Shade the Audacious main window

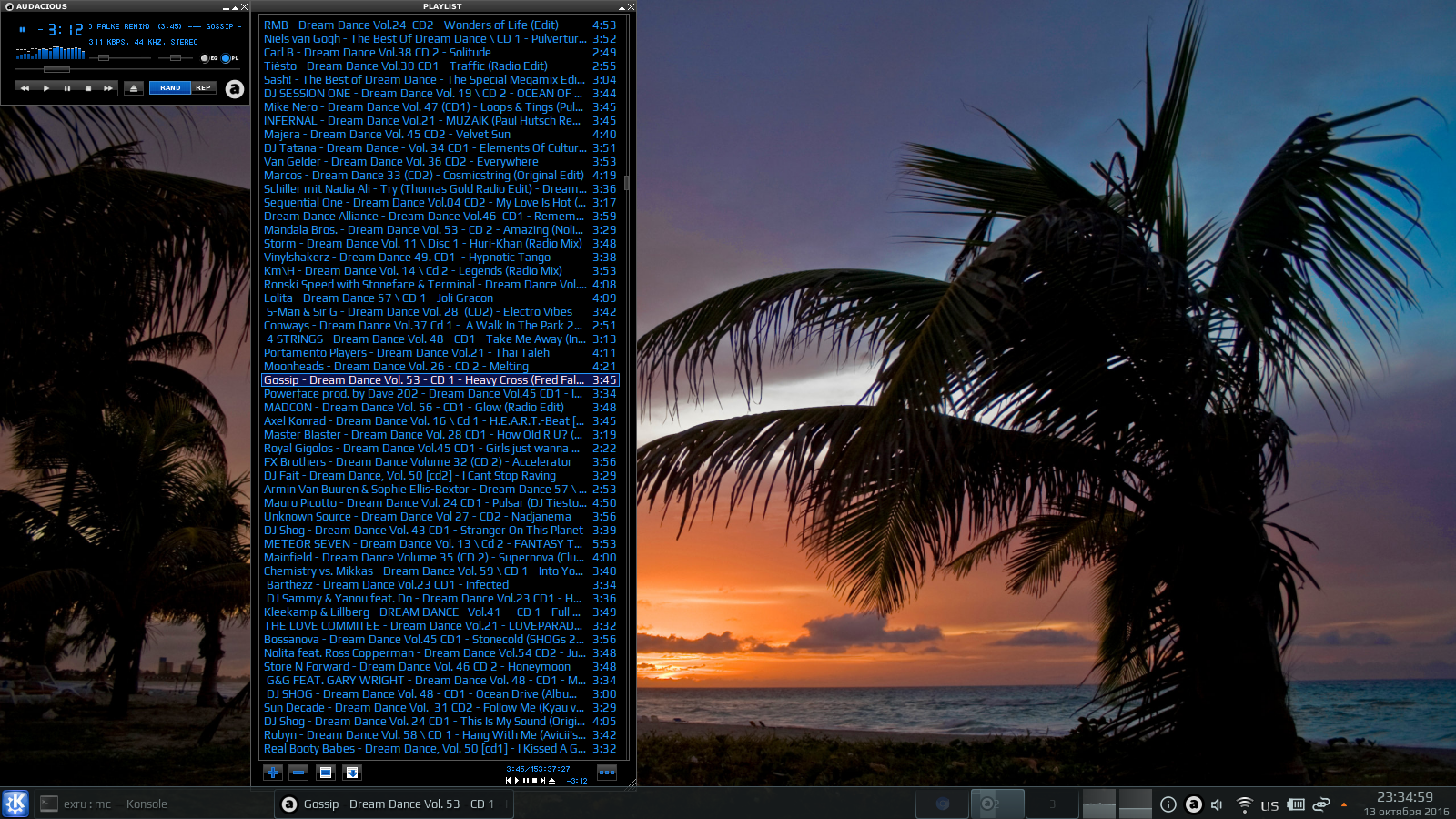235,7
